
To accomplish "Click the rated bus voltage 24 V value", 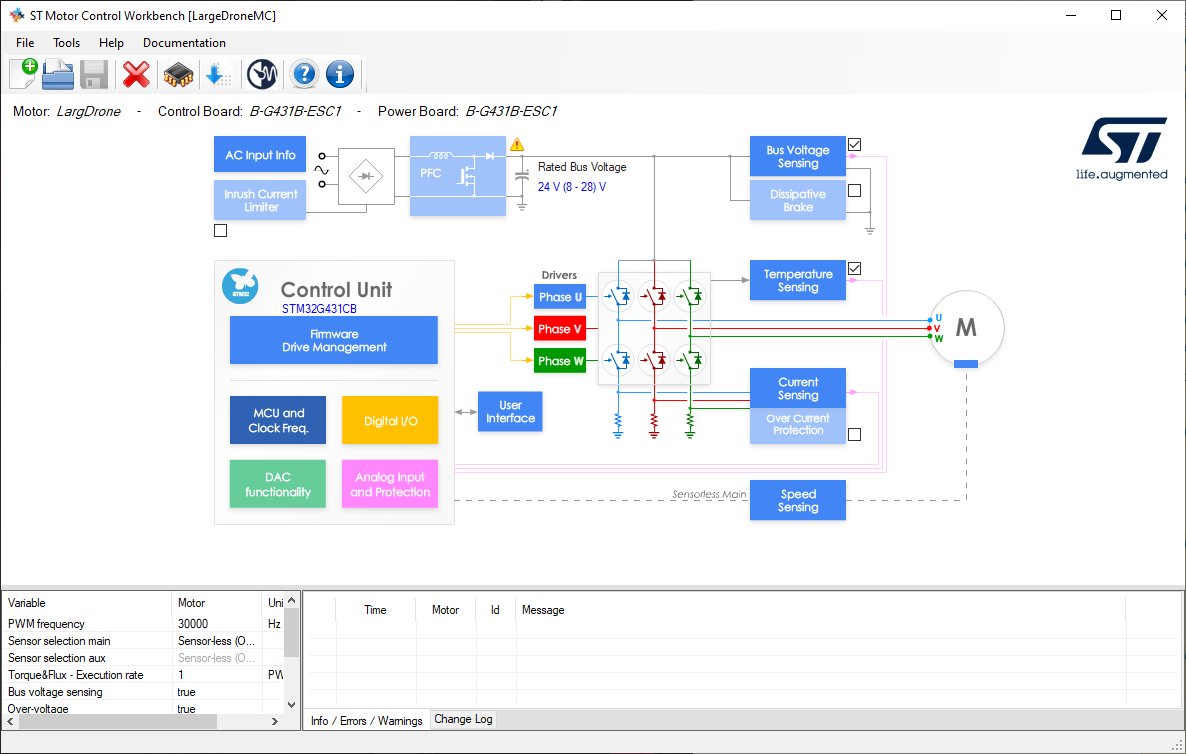I will pyautogui.click(x=572, y=187).
